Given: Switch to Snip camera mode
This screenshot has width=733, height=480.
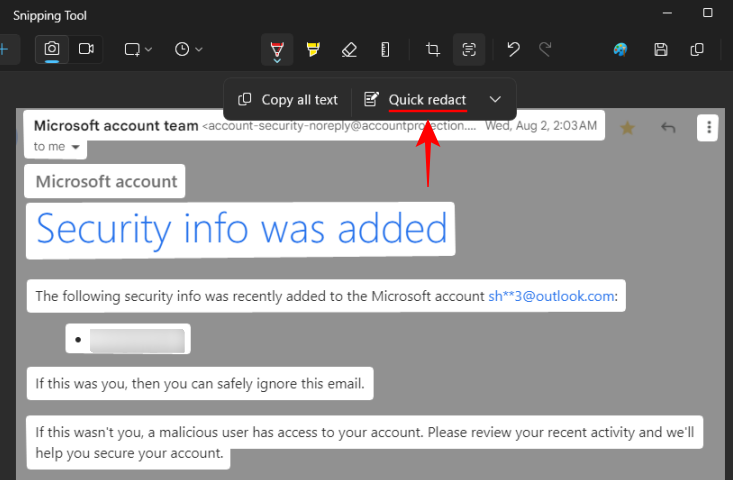Looking at the screenshot, I should [52, 49].
